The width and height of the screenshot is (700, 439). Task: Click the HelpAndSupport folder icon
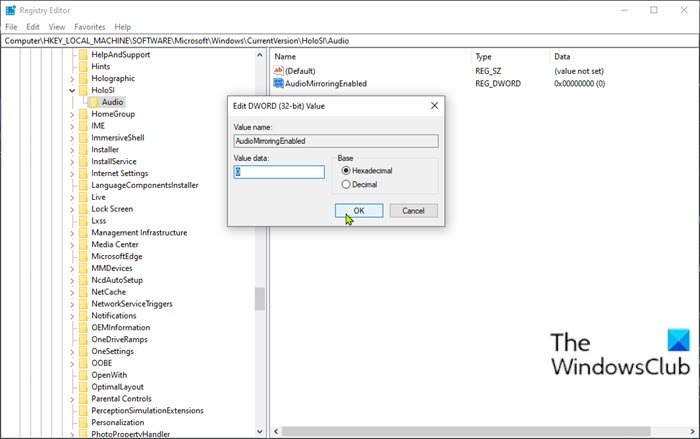(x=83, y=54)
